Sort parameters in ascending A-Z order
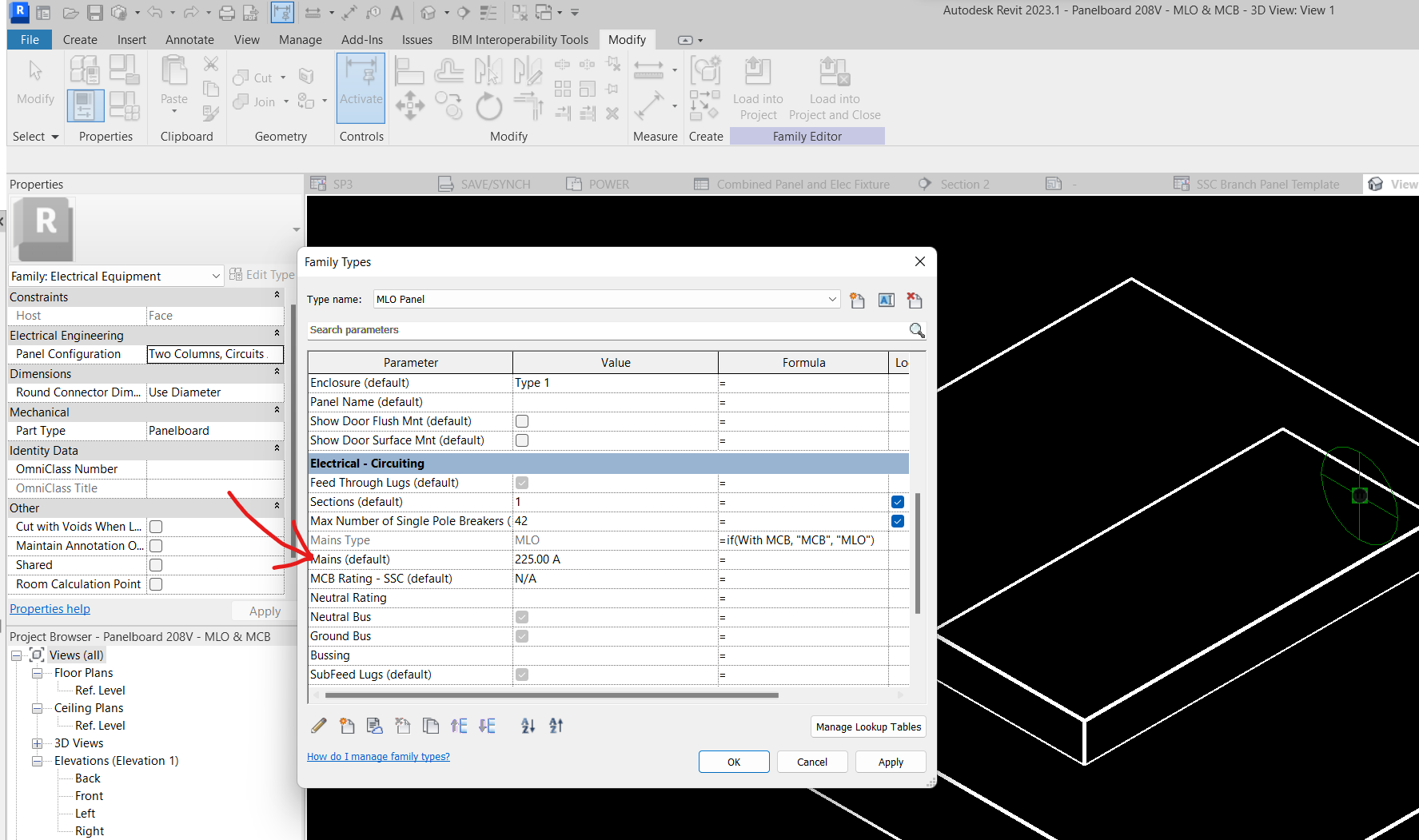 coord(528,726)
